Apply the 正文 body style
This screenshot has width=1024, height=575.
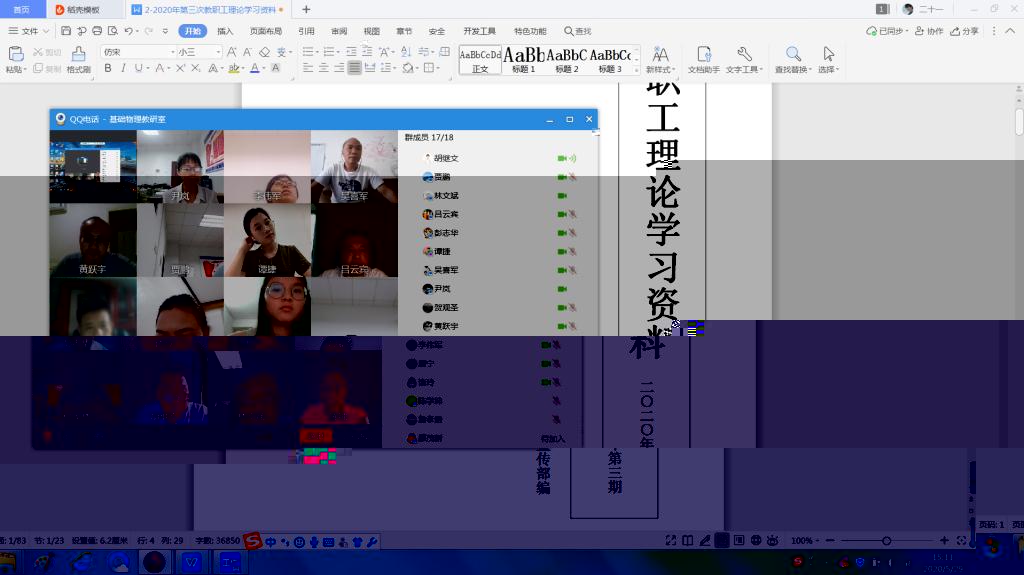[x=480, y=60]
